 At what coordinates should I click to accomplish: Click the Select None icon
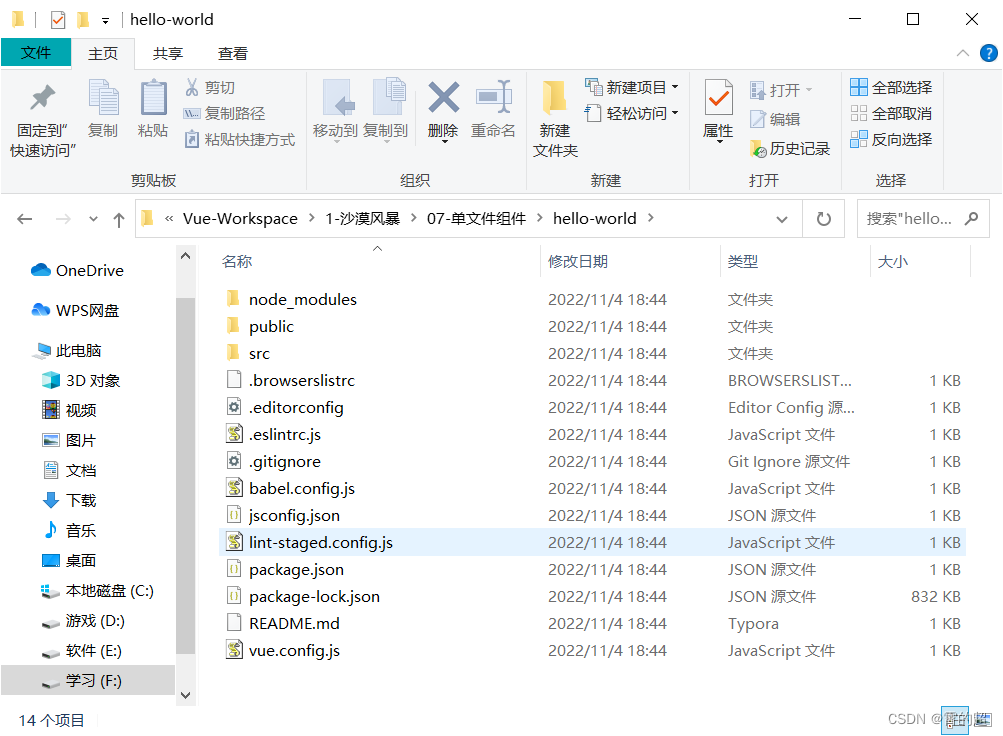click(859, 113)
